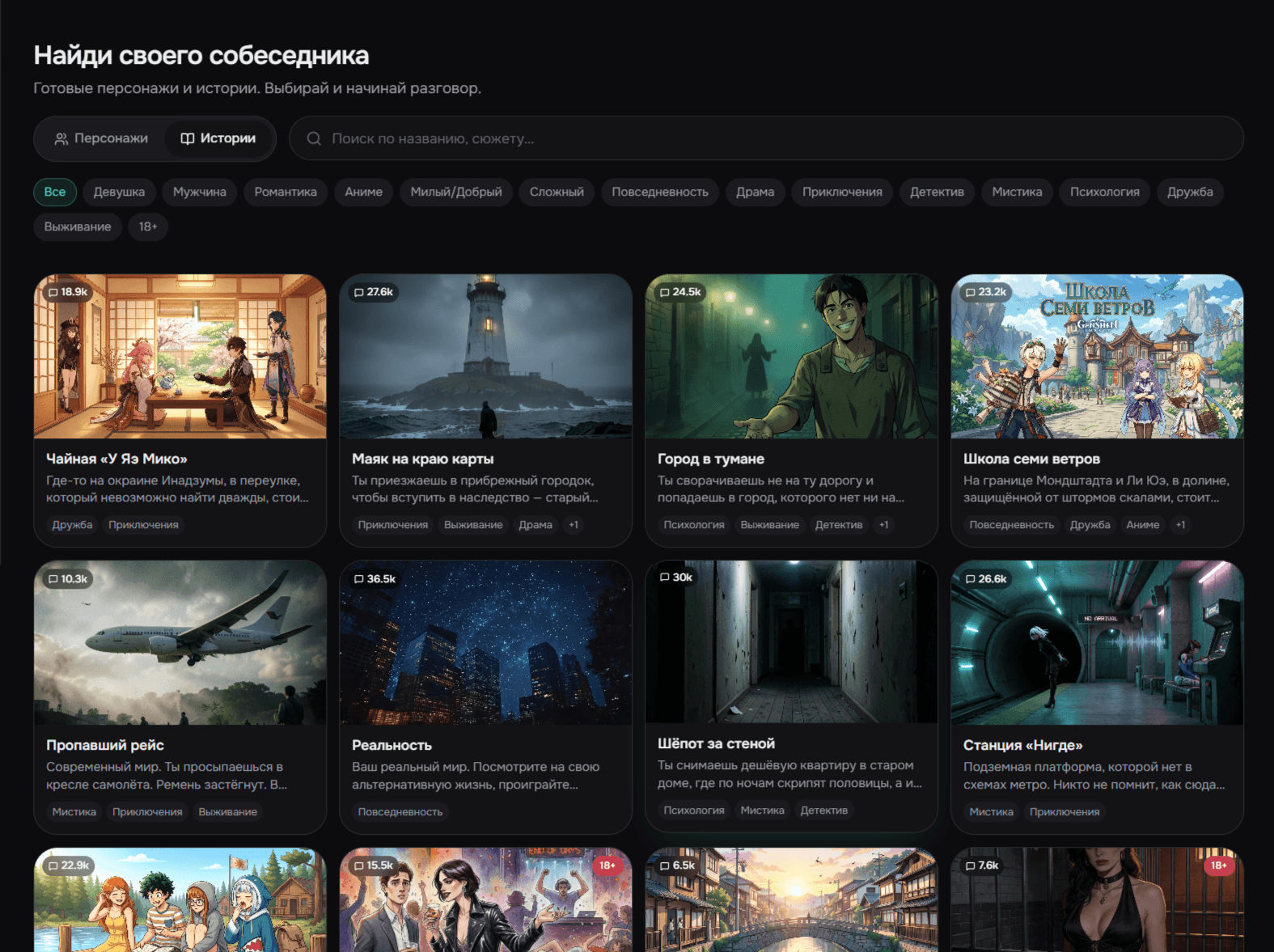Select the Истории tab
The image size is (1274, 952).
[x=218, y=138]
